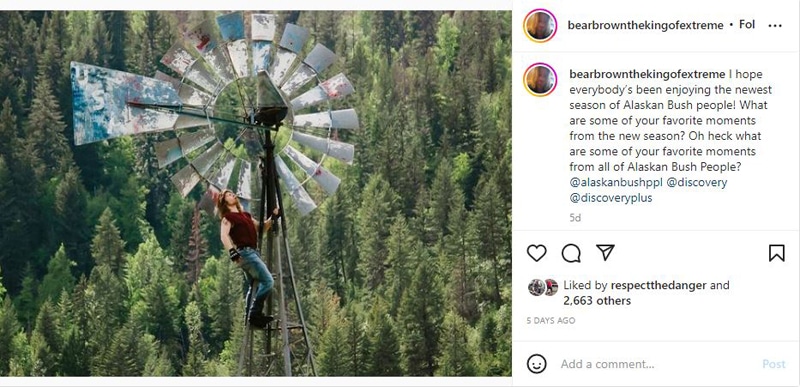This screenshot has height=387, width=800.
Task: Click the windmill photo
Action: [x=256, y=193]
